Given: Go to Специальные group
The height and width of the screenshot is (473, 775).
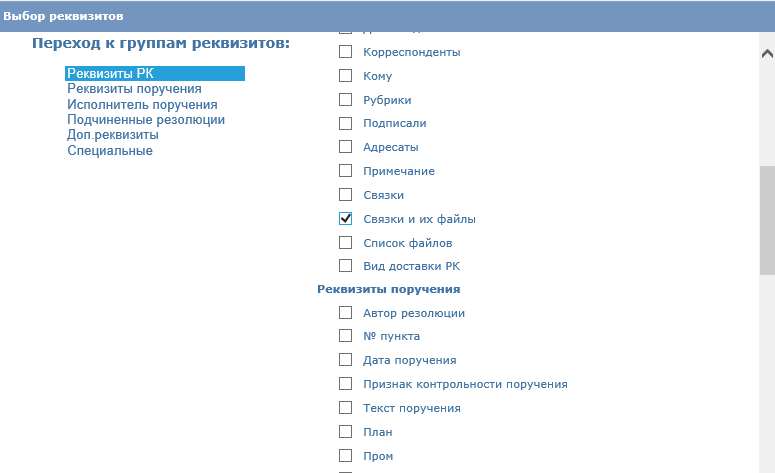Looking at the screenshot, I should 110,151.
